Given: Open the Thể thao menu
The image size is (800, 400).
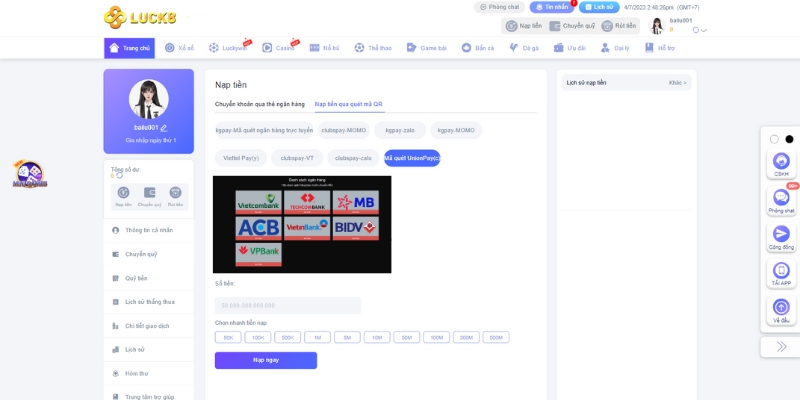Looking at the screenshot, I should (x=373, y=48).
